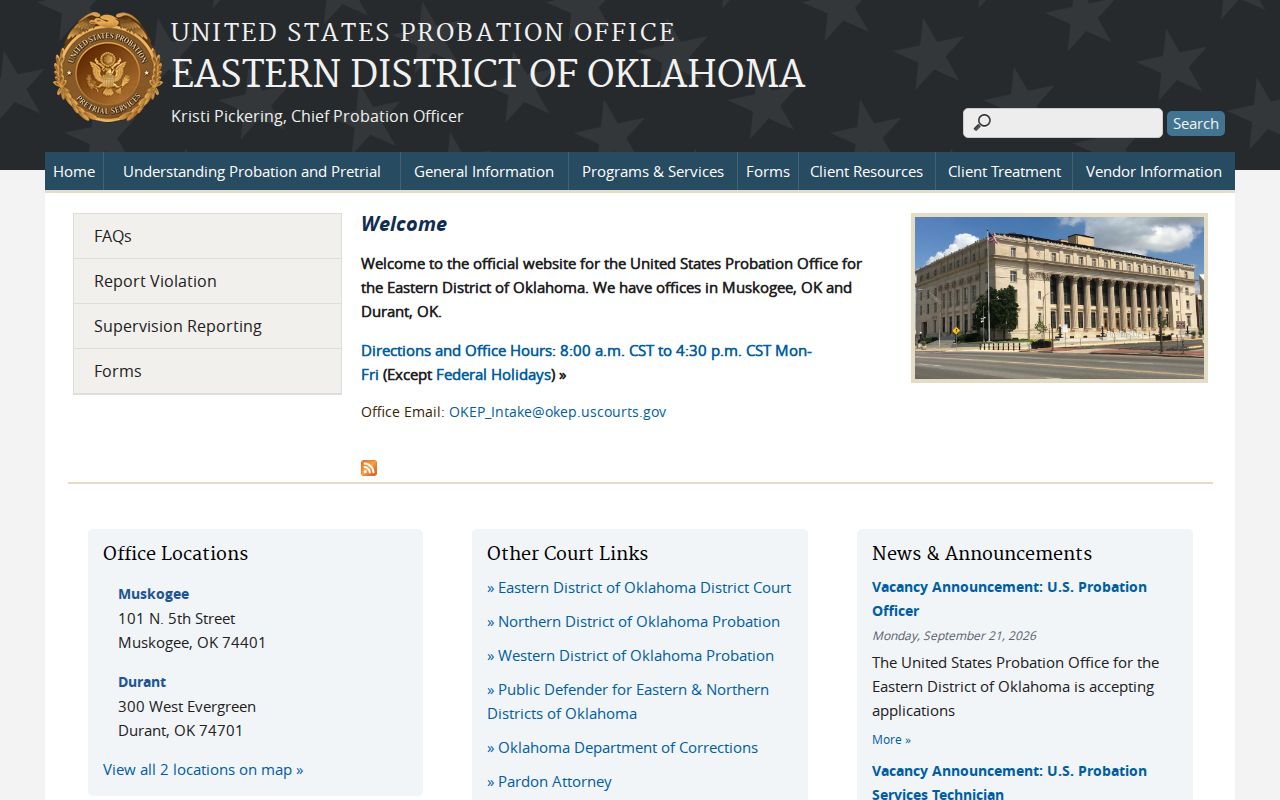This screenshot has width=1280, height=800.
Task: Open Understanding Probation and Pretrial menu
Action: pyautogui.click(x=252, y=171)
